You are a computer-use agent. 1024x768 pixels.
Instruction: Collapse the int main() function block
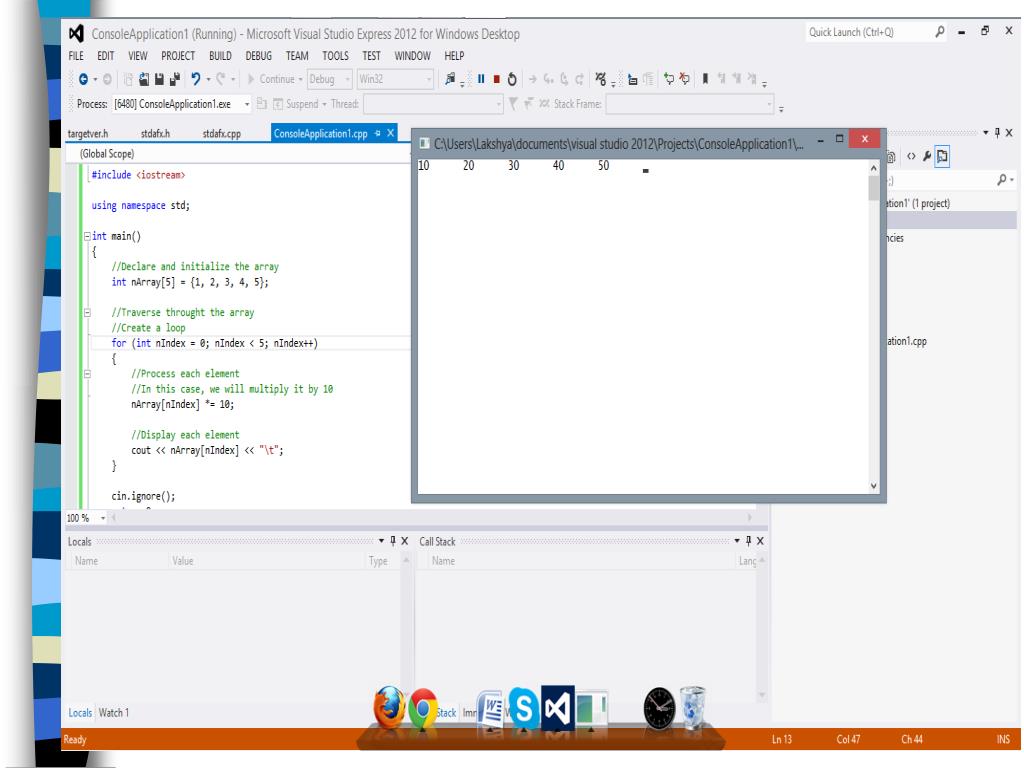(x=87, y=236)
